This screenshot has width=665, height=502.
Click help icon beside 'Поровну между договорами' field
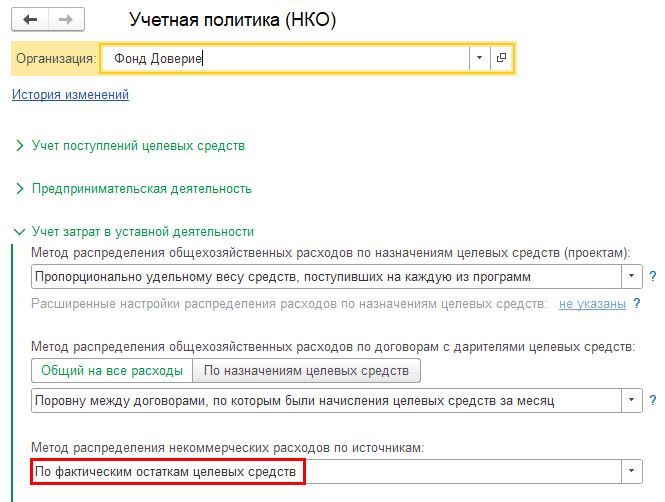[x=652, y=401]
